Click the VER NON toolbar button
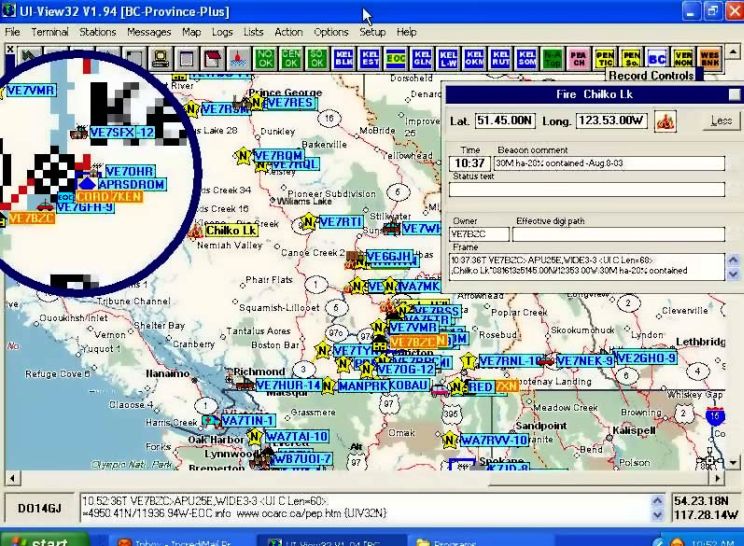The width and height of the screenshot is (744, 546). pos(683,59)
